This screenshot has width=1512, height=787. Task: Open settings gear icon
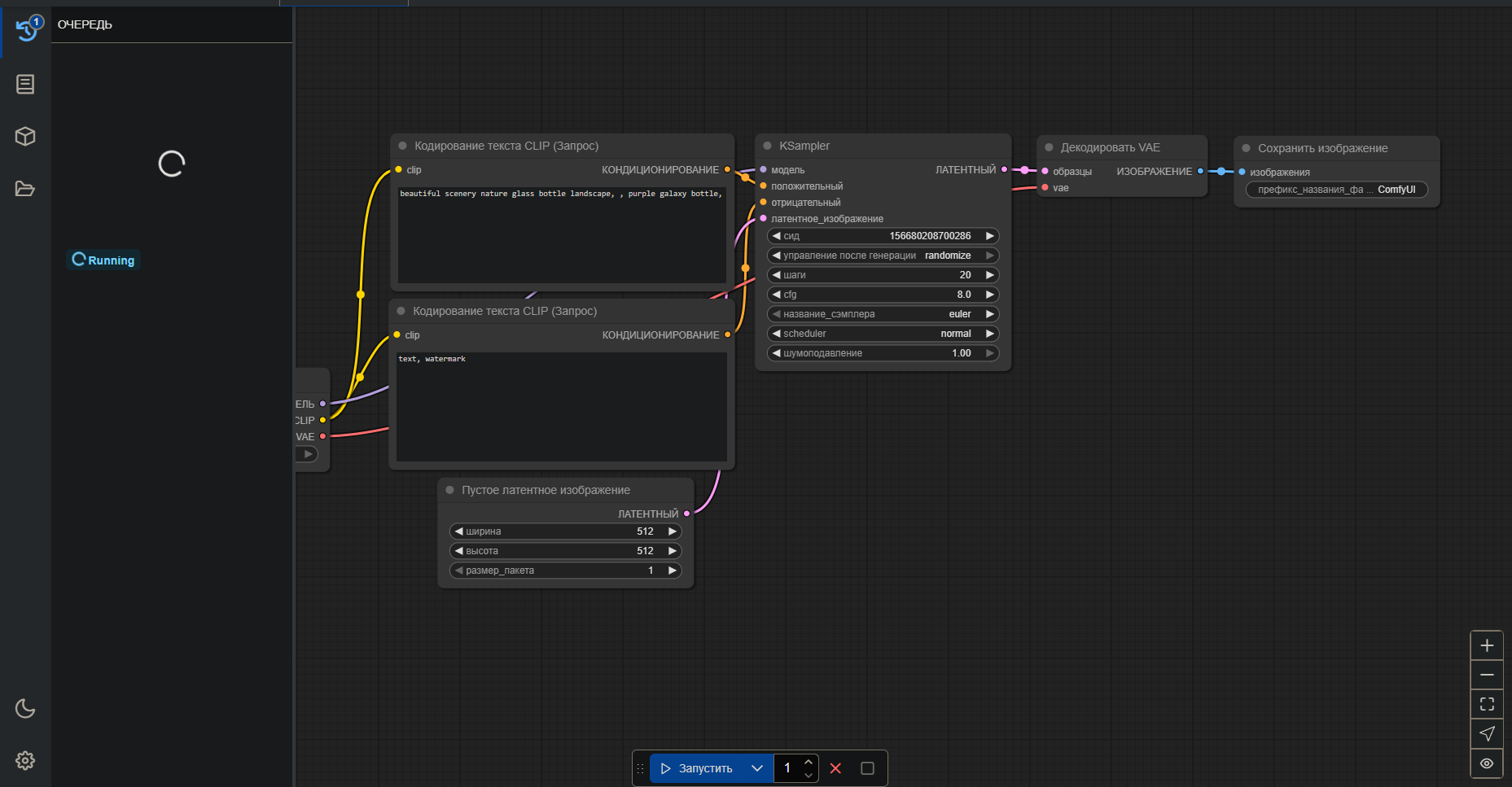25,760
